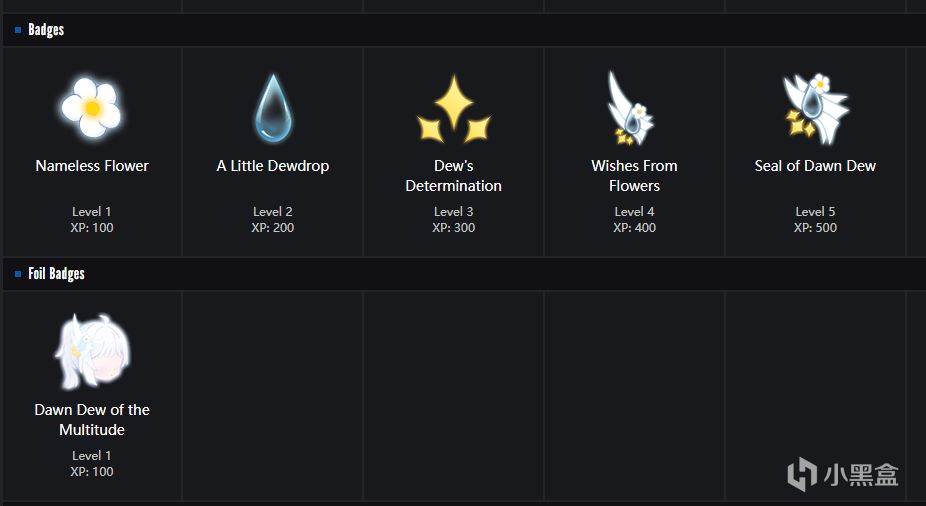Click the blue square beside Badges header
Image resolution: width=926 pixels, height=506 pixels.
click(18, 30)
